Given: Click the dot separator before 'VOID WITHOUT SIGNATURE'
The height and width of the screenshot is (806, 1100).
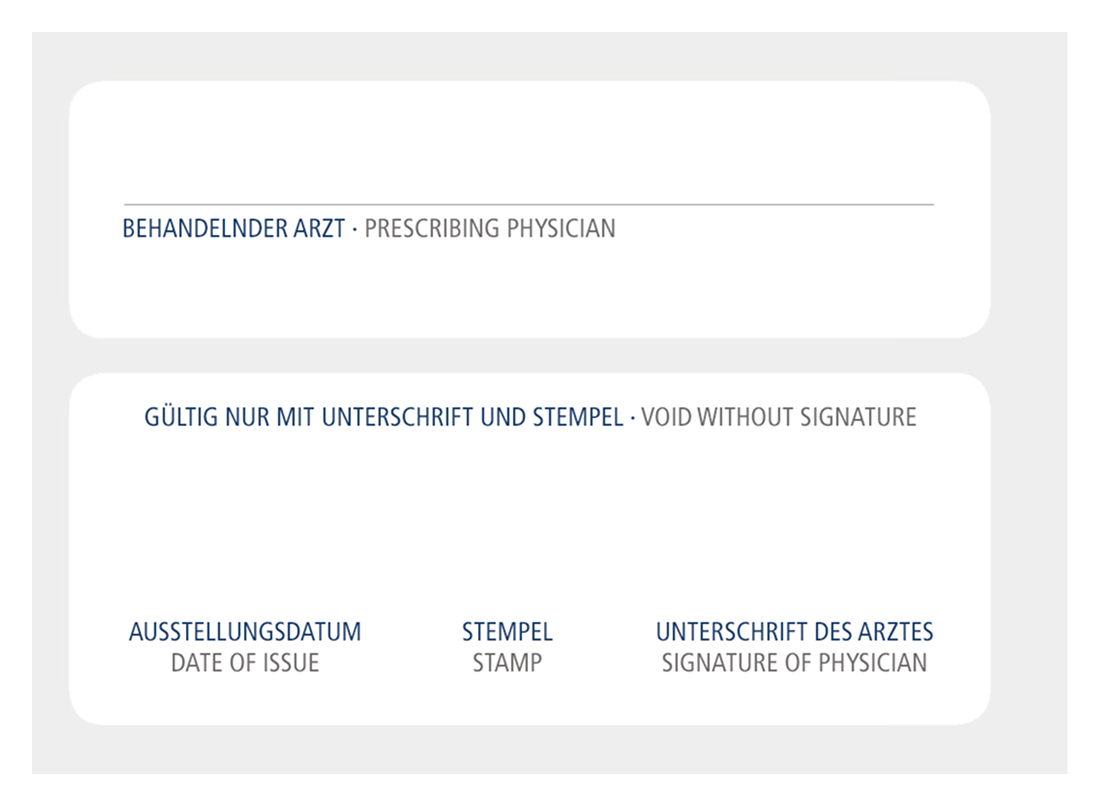Looking at the screenshot, I should tap(632, 417).
